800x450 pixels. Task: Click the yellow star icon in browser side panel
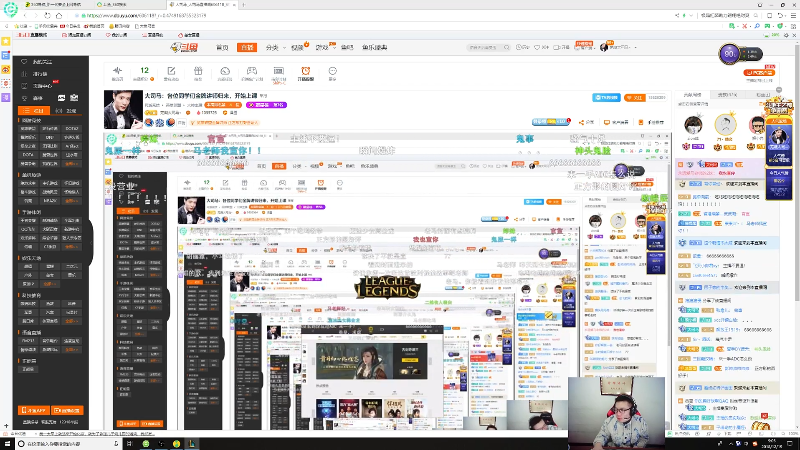click(6, 41)
